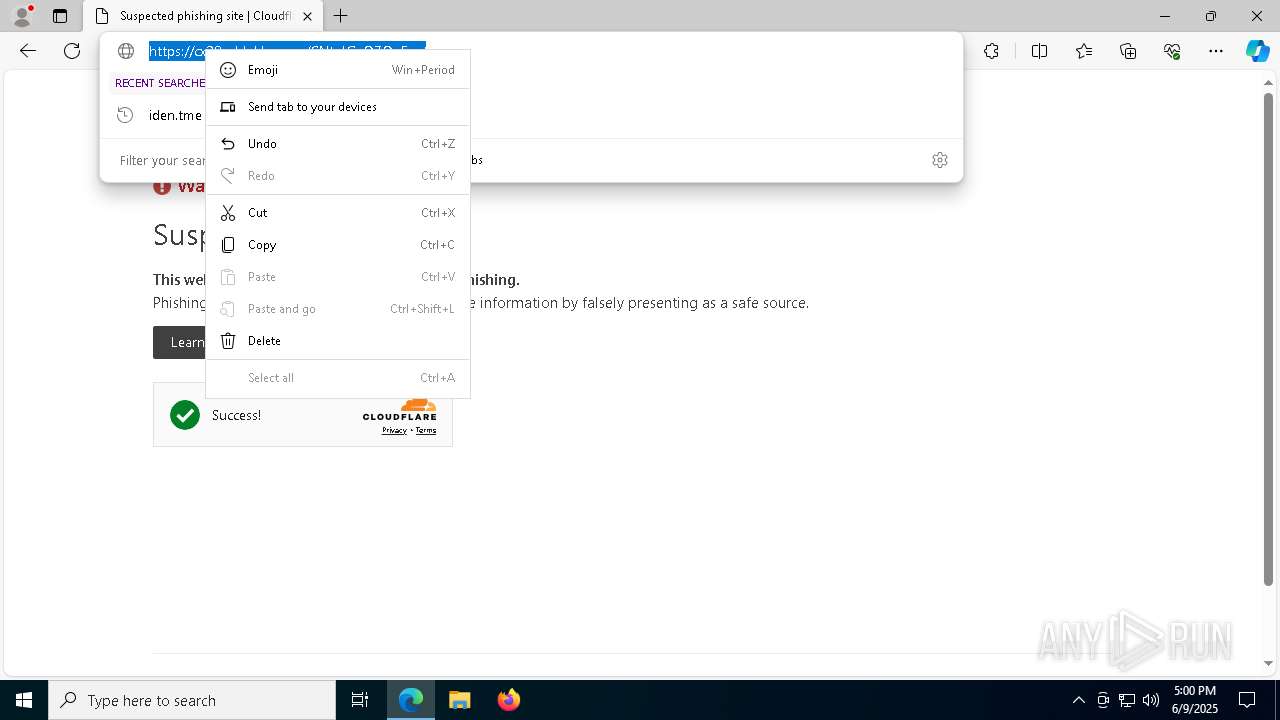Open the notification center icon

tap(1247, 700)
